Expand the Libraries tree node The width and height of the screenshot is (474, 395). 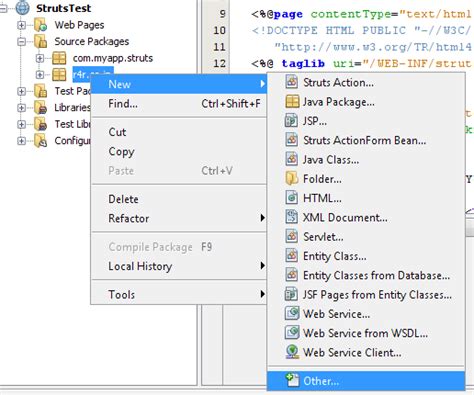[21, 108]
